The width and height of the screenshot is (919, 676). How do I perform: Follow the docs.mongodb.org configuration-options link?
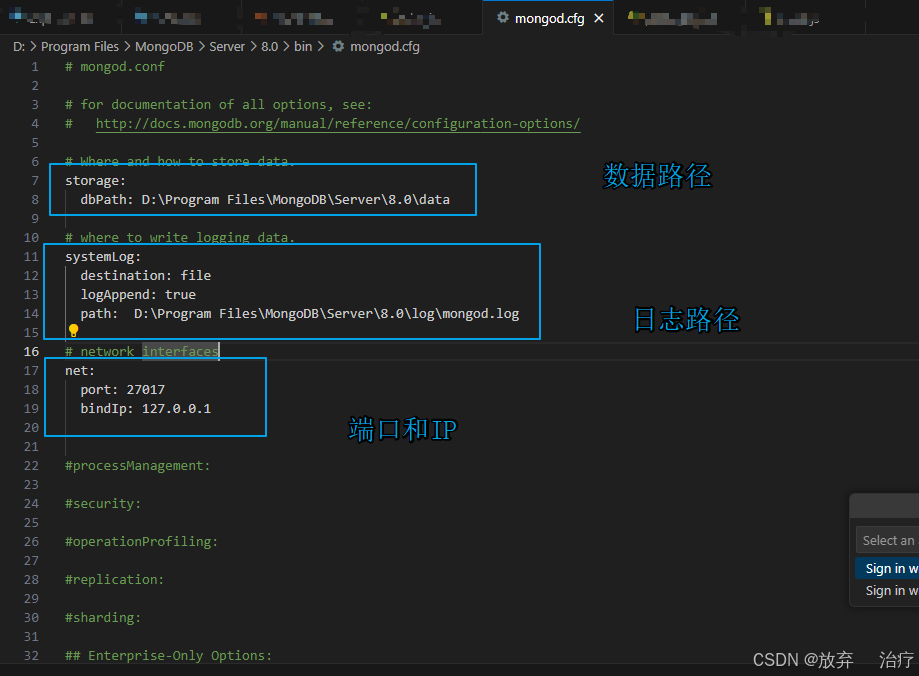338,124
